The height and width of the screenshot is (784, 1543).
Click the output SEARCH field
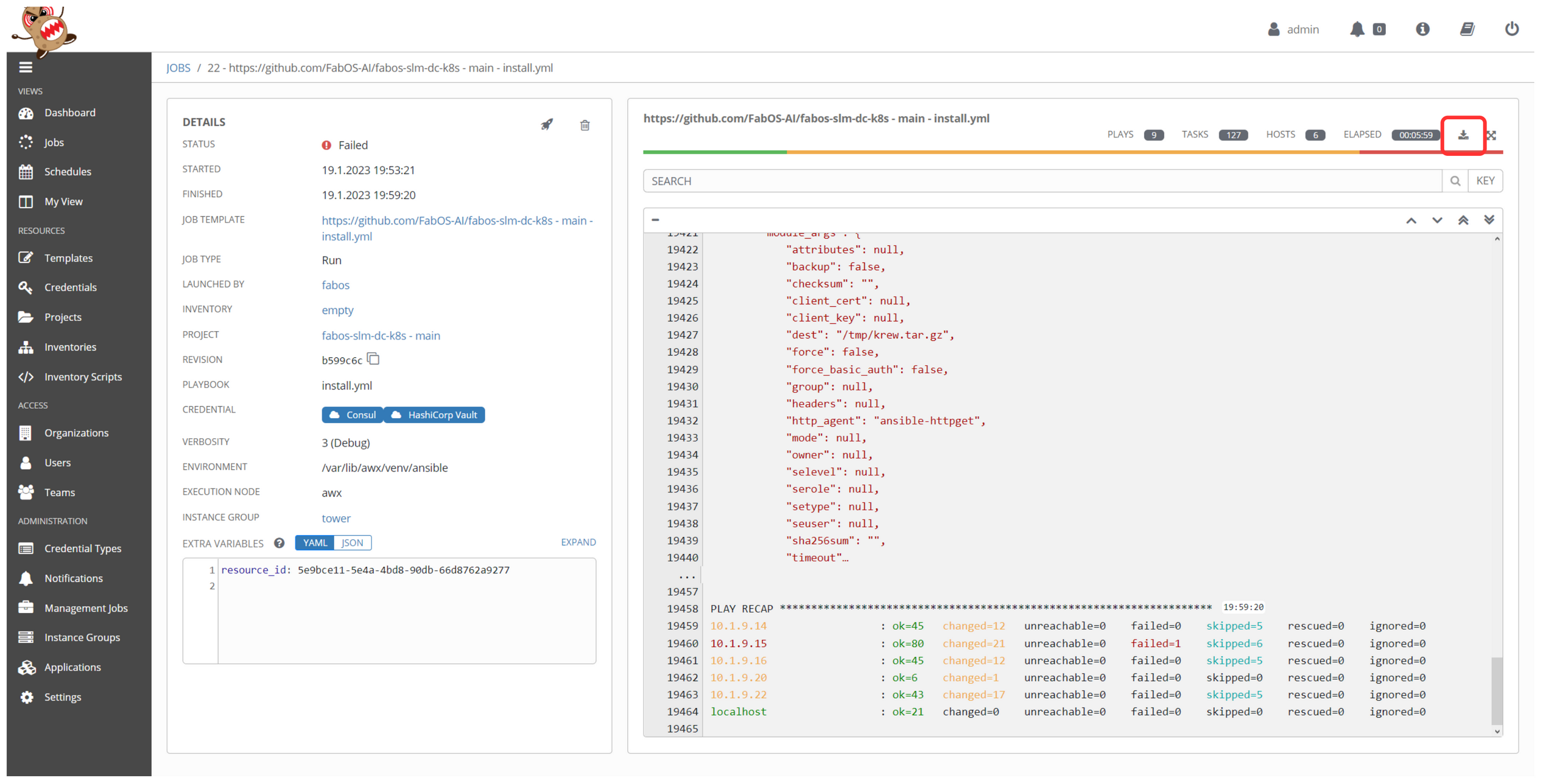coord(1042,181)
